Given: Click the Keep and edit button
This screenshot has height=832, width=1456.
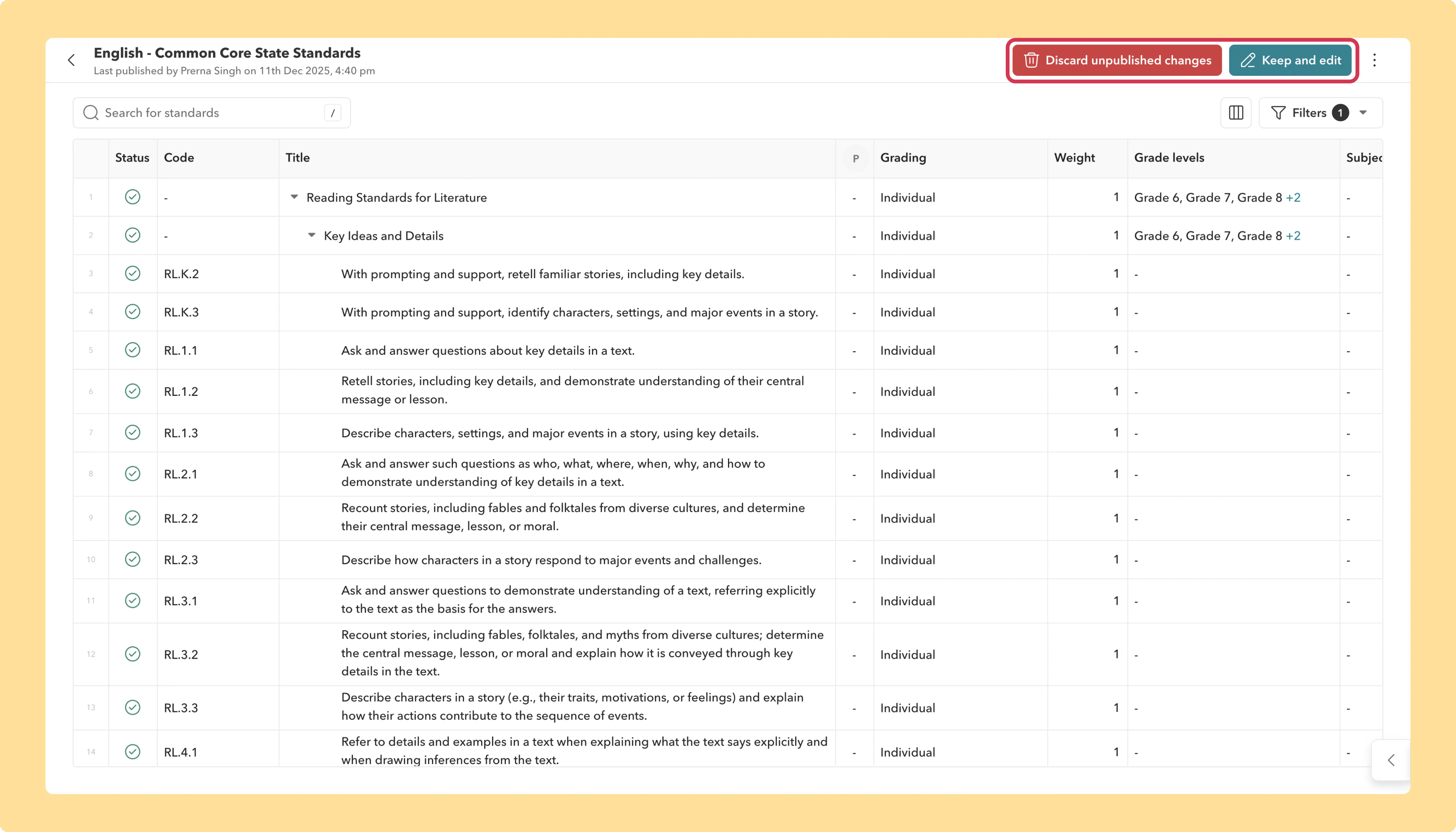Looking at the screenshot, I should click(x=1290, y=60).
